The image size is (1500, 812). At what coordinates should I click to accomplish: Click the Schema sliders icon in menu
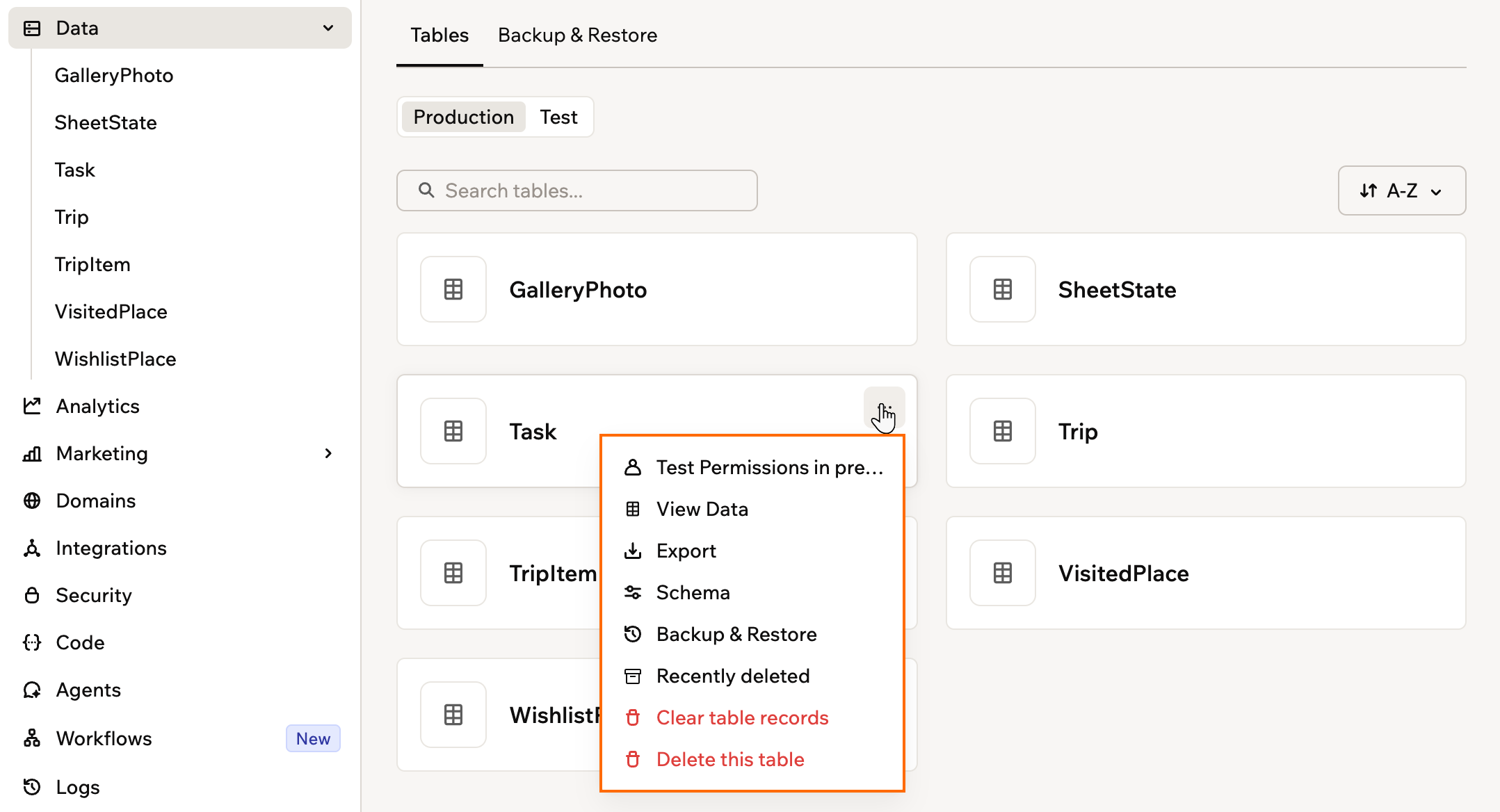[x=633, y=592]
